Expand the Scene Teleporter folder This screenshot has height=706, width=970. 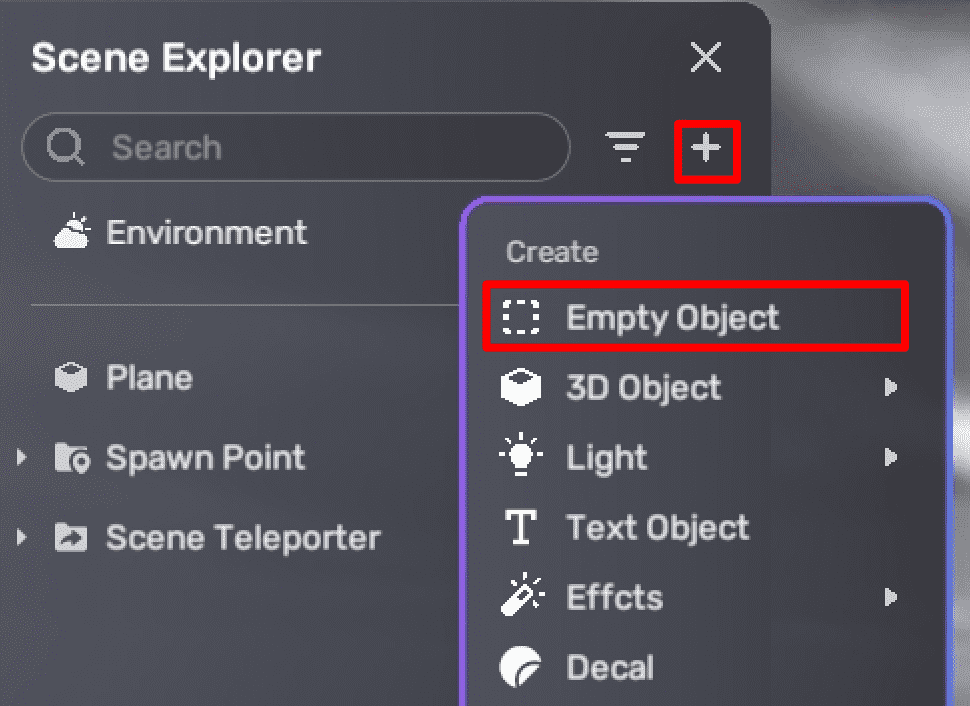[x=22, y=538]
